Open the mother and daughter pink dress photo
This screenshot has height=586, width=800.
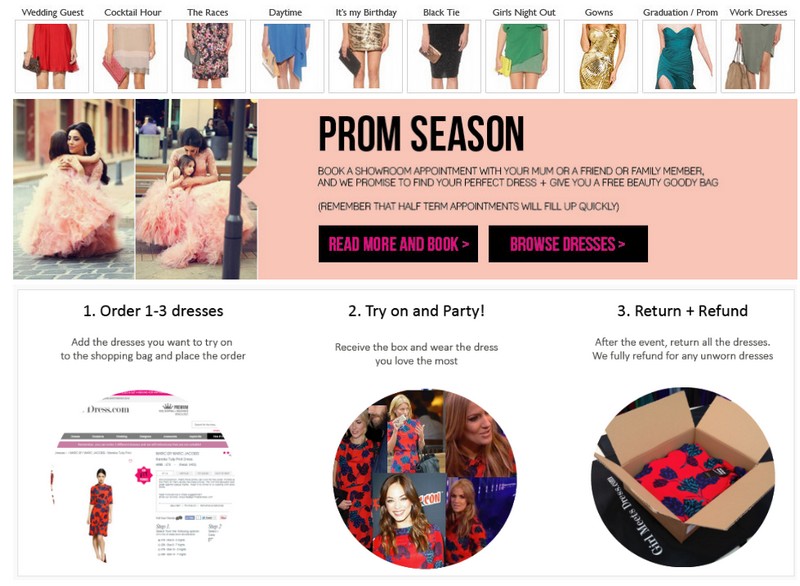point(135,189)
